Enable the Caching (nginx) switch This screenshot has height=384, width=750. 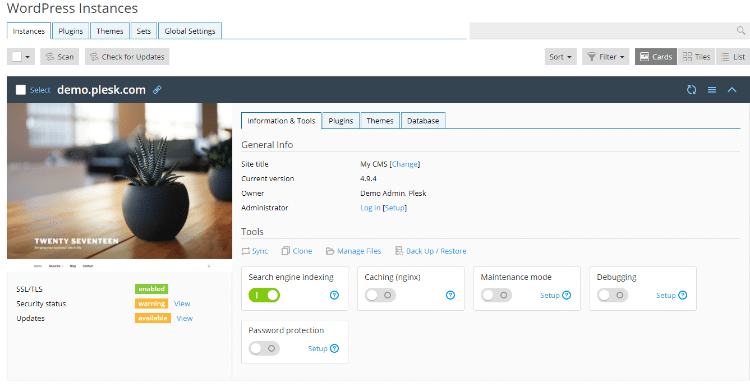tap(380, 295)
